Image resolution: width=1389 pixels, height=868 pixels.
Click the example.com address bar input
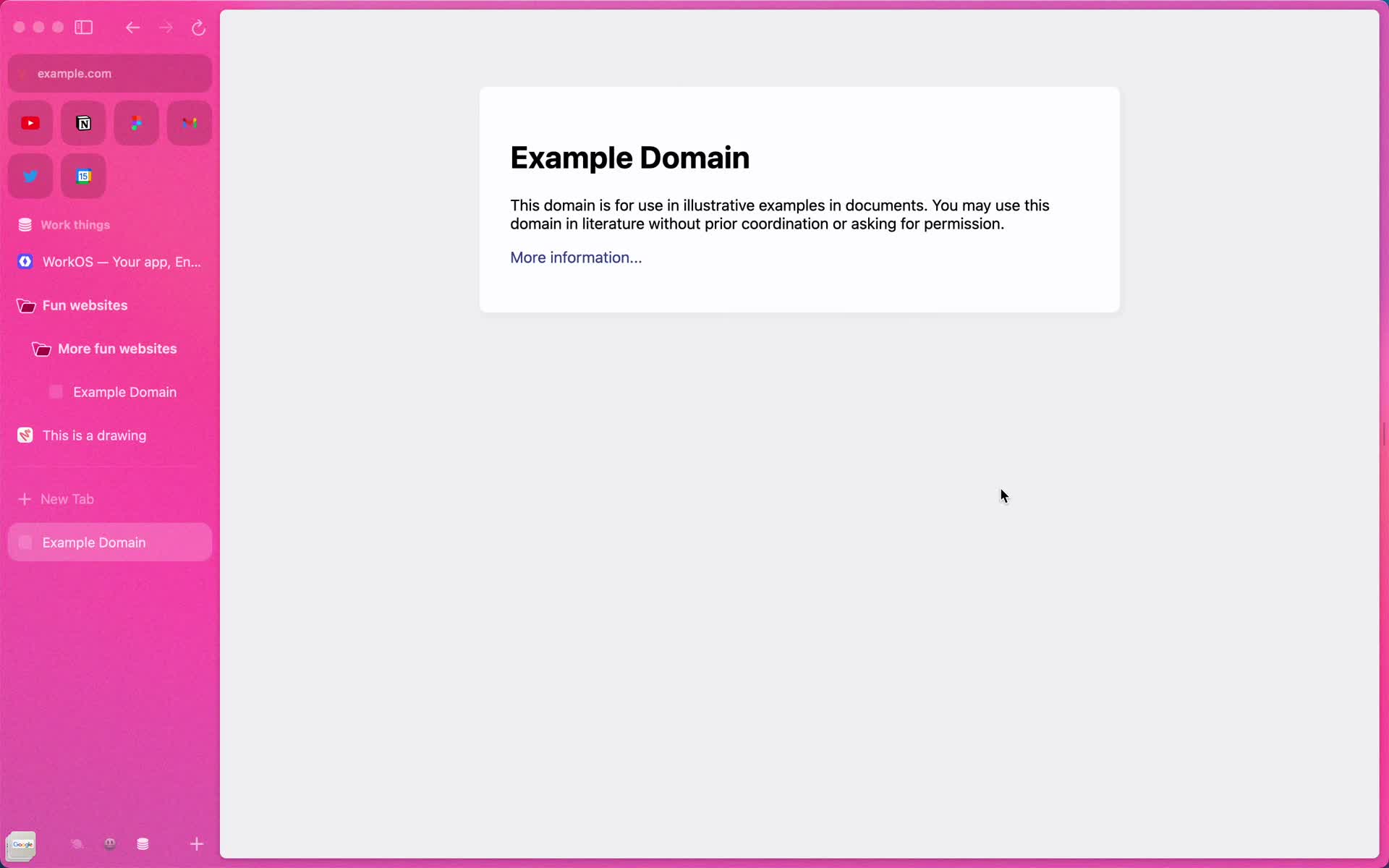click(110, 73)
